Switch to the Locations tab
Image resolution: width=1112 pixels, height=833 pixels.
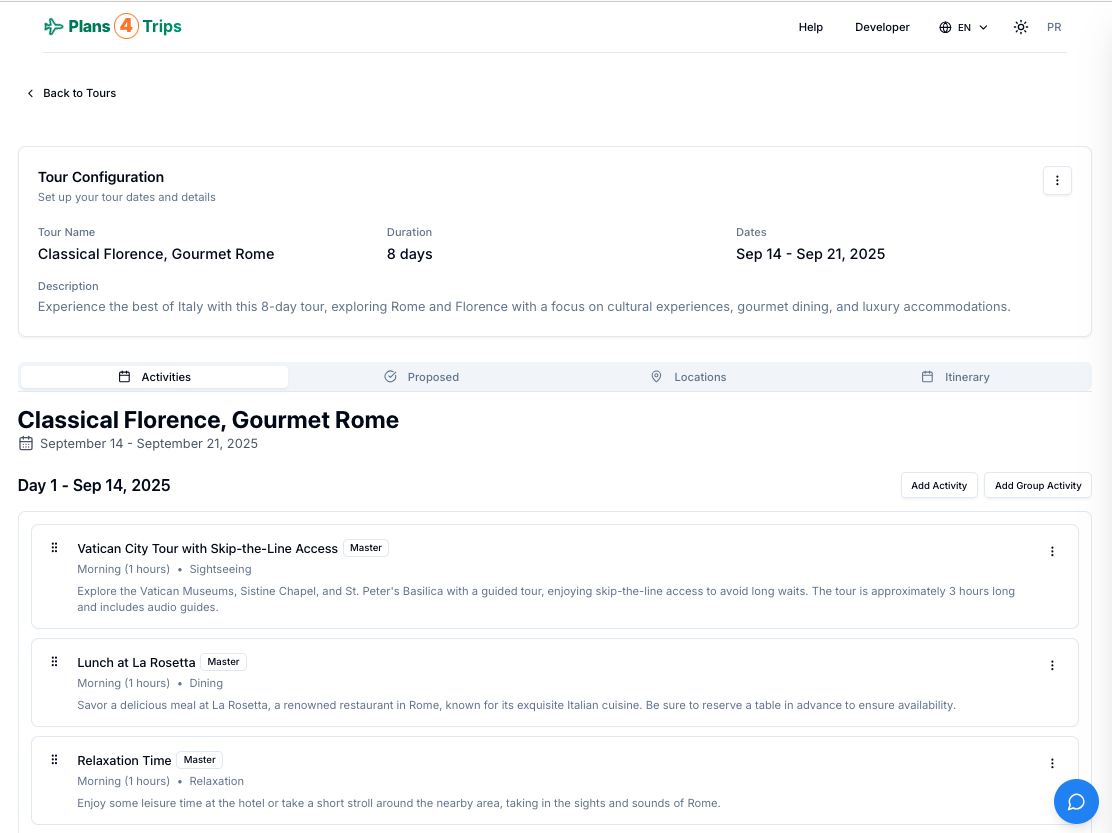pos(688,377)
